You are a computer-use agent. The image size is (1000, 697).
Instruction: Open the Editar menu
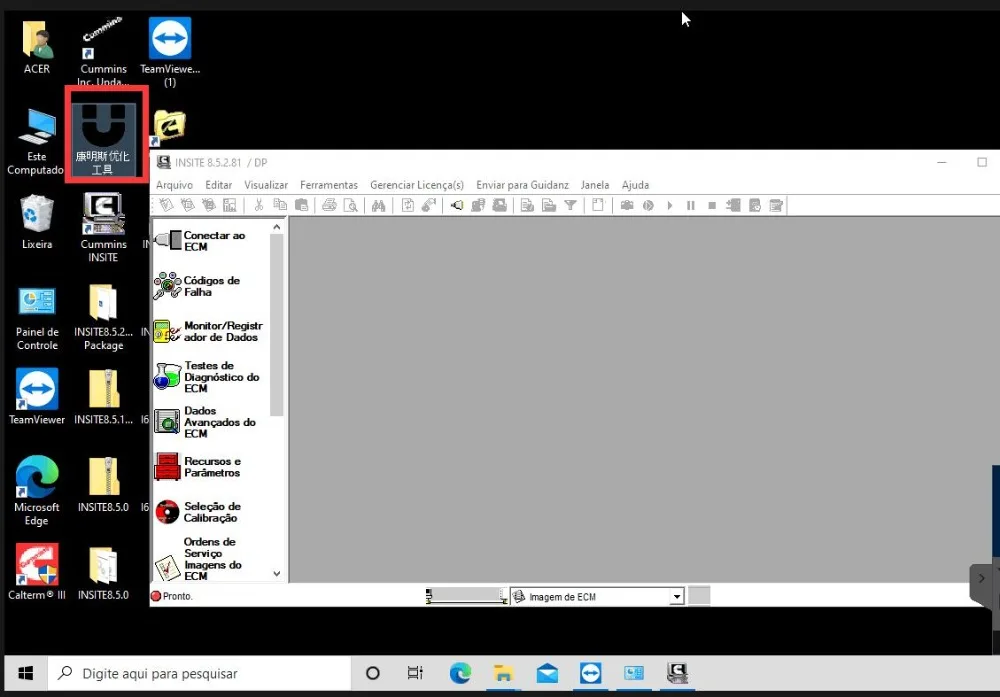point(218,185)
